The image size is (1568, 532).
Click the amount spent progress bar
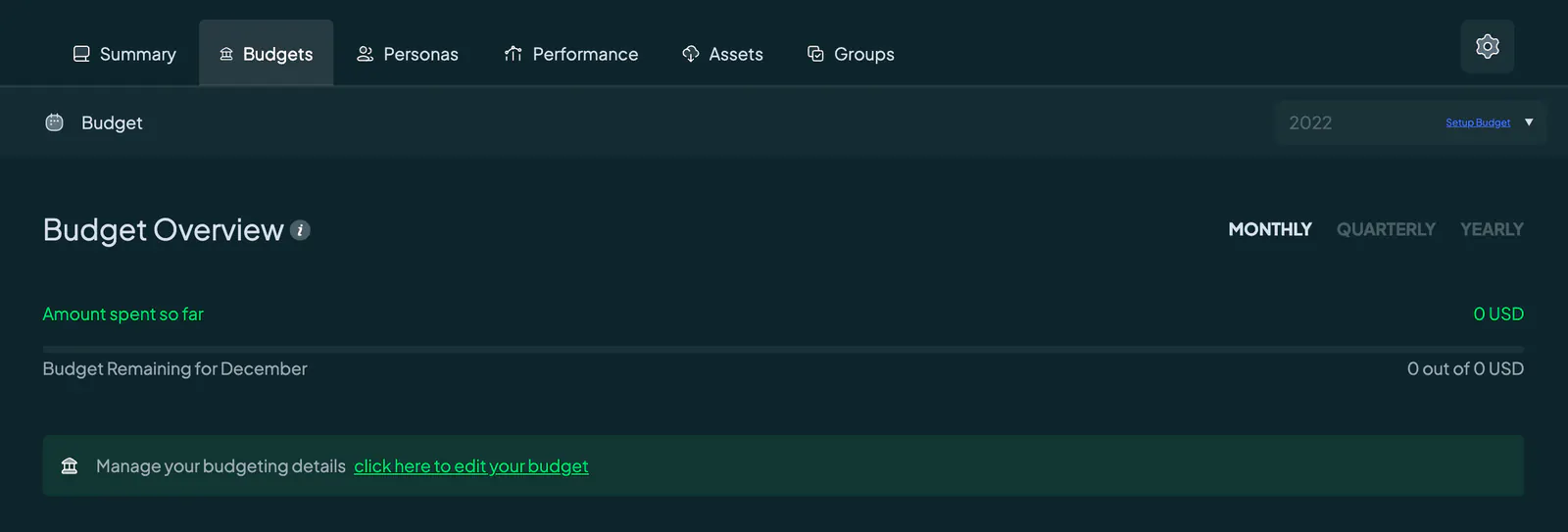click(783, 349)
